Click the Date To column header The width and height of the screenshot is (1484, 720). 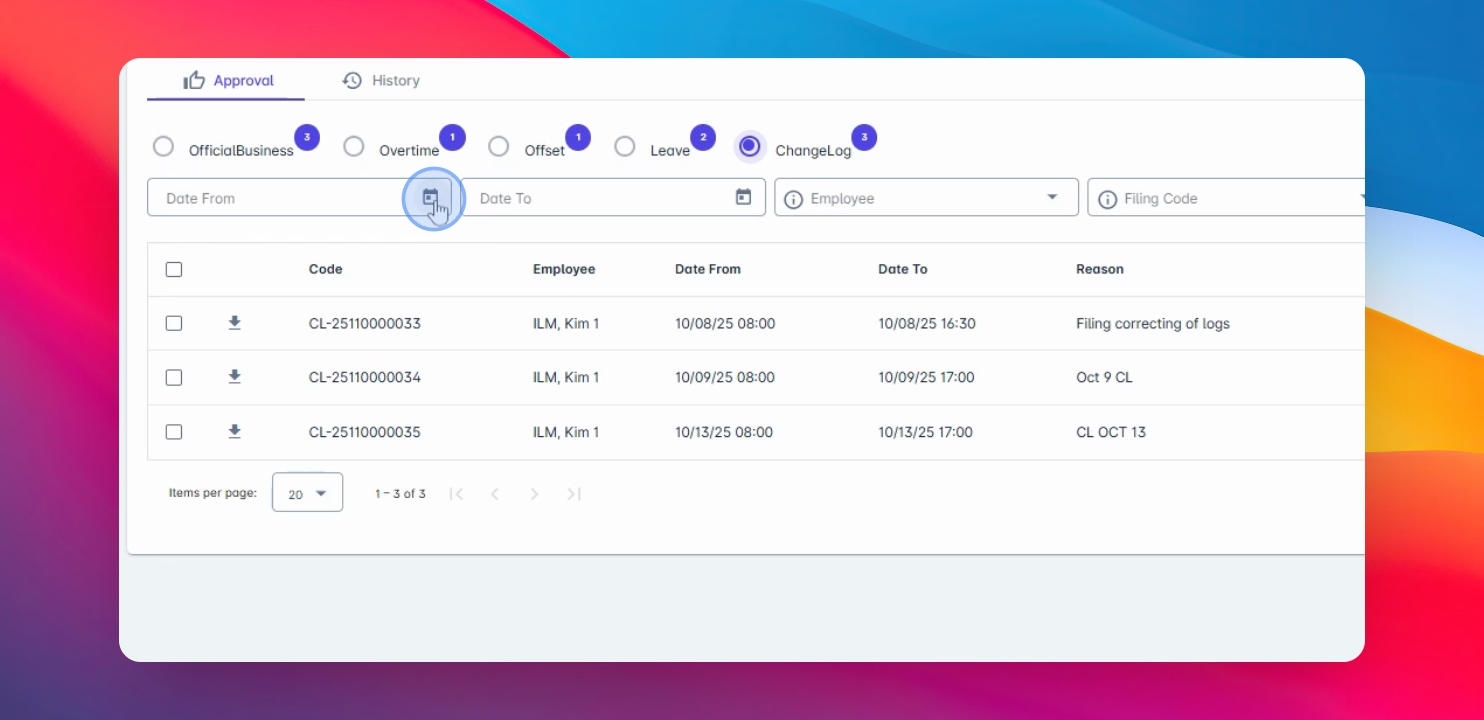click(903, 269)
